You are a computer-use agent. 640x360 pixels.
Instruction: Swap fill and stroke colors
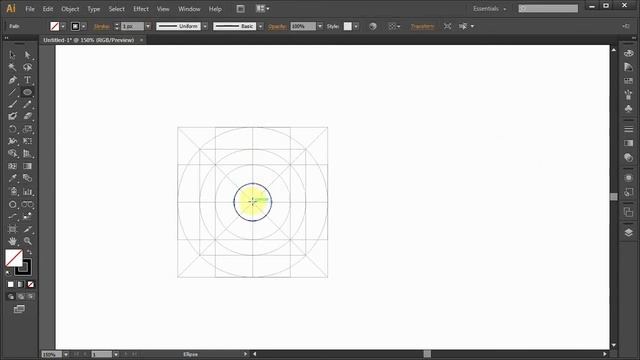pyautogui.click(x=29, y=252)
